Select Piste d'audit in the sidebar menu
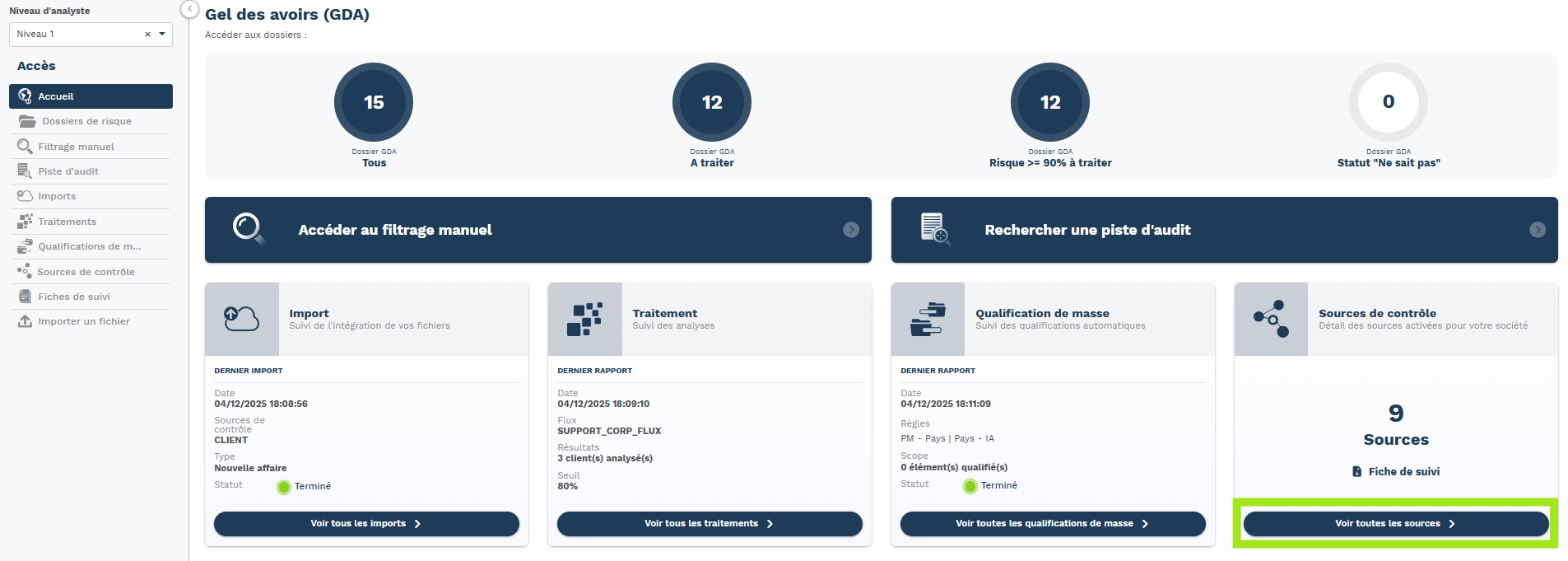1568x561 pixels. 68,171
